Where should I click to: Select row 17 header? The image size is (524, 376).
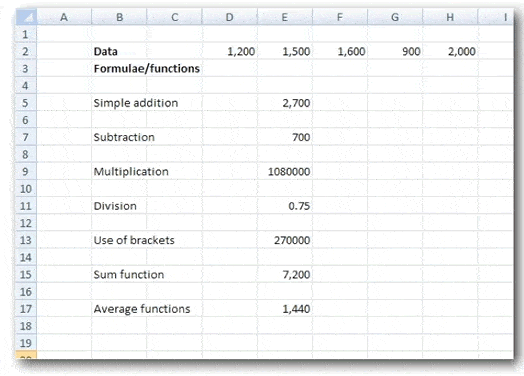pyautogui.click(x=26, y=309)
